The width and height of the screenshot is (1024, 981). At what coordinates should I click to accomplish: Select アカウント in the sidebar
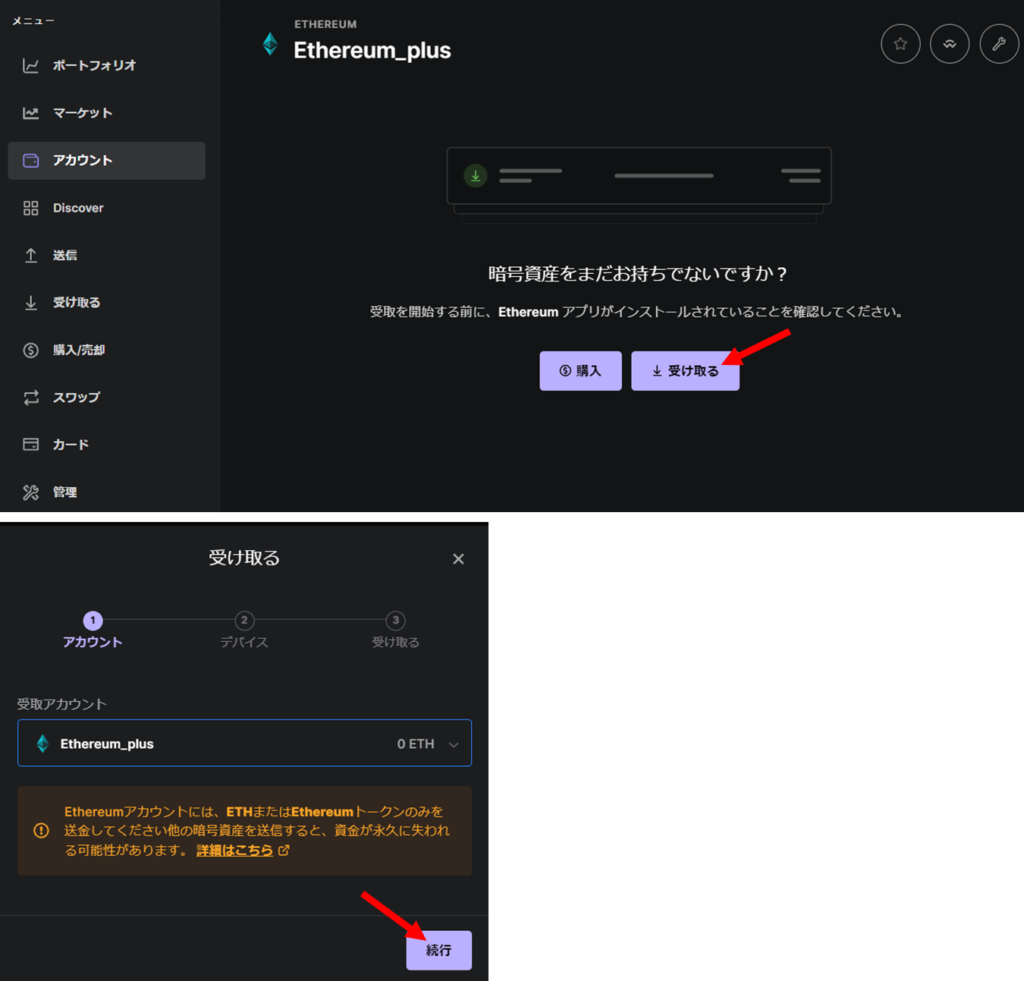tap(106, 161)
